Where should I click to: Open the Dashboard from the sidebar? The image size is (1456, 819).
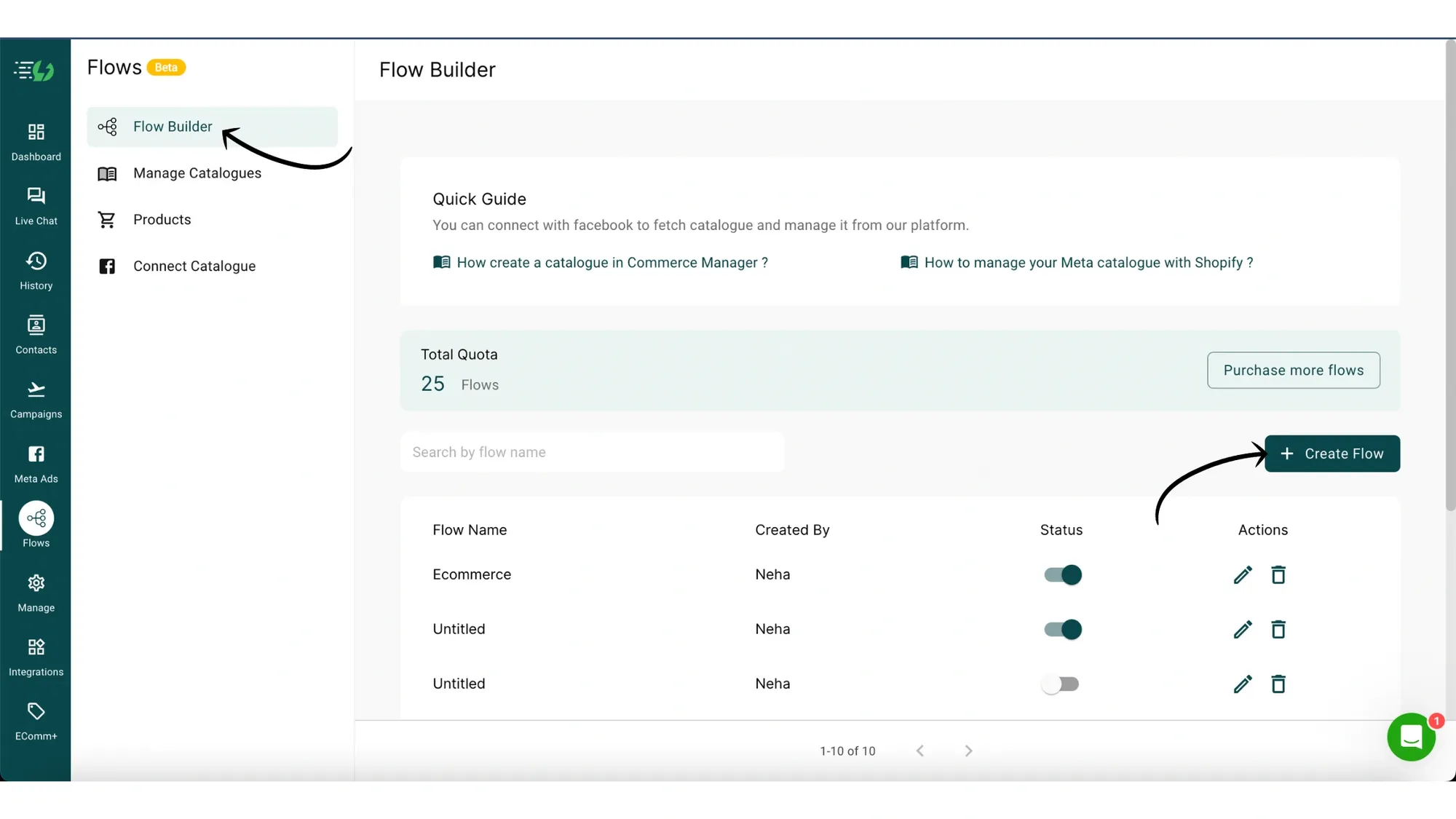pyautogui.click(x=36, y=141)
